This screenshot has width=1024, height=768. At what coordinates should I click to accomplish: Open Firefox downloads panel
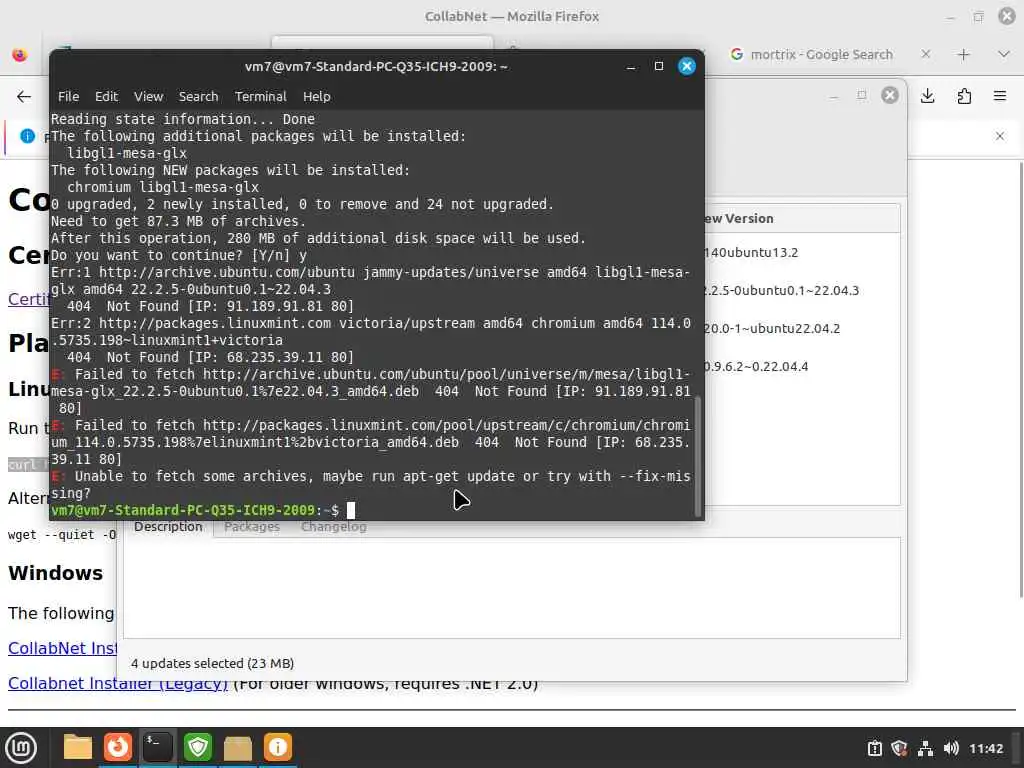coord(927,97)
